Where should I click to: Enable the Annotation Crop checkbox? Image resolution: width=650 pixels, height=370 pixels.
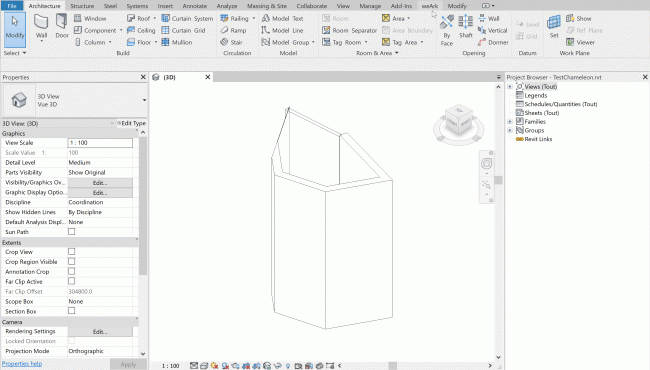click(x=72, y=271)
